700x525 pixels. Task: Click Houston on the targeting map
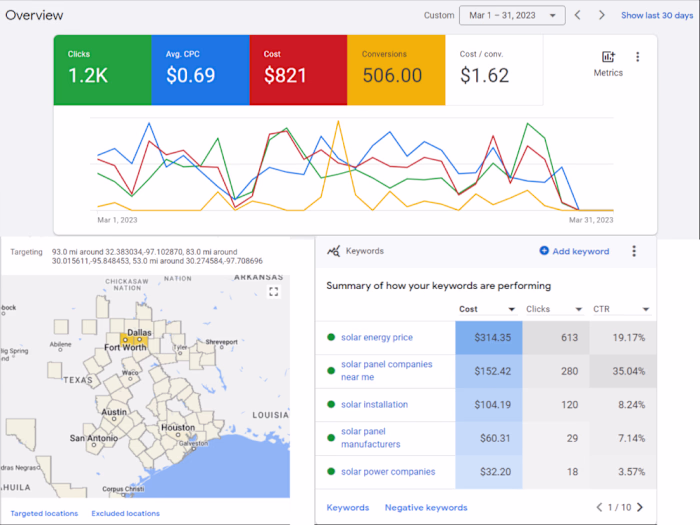point(178,427)
